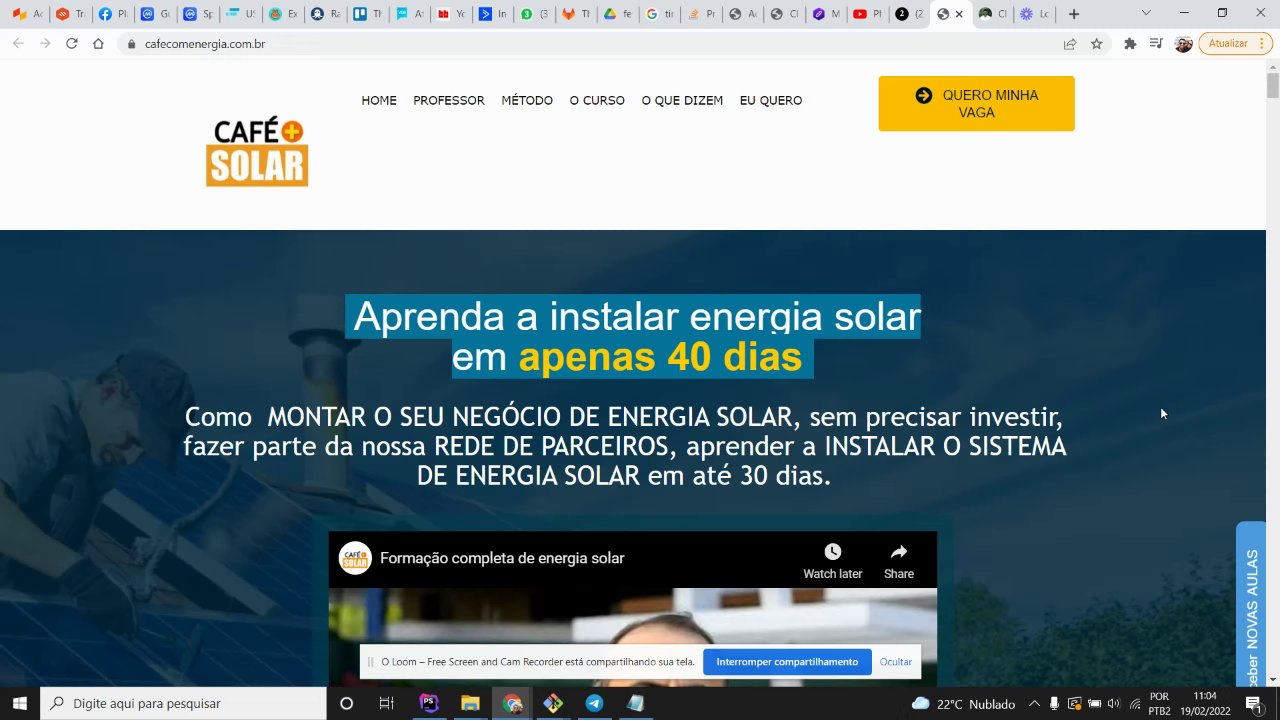Open video title Formação completa de energia solar

tap(502, 558)
